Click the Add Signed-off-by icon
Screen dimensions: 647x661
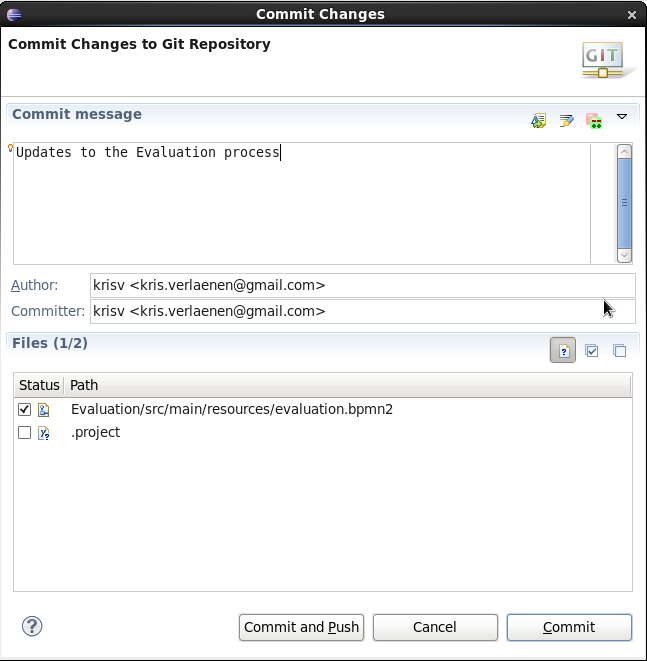(x=566, y=121)
